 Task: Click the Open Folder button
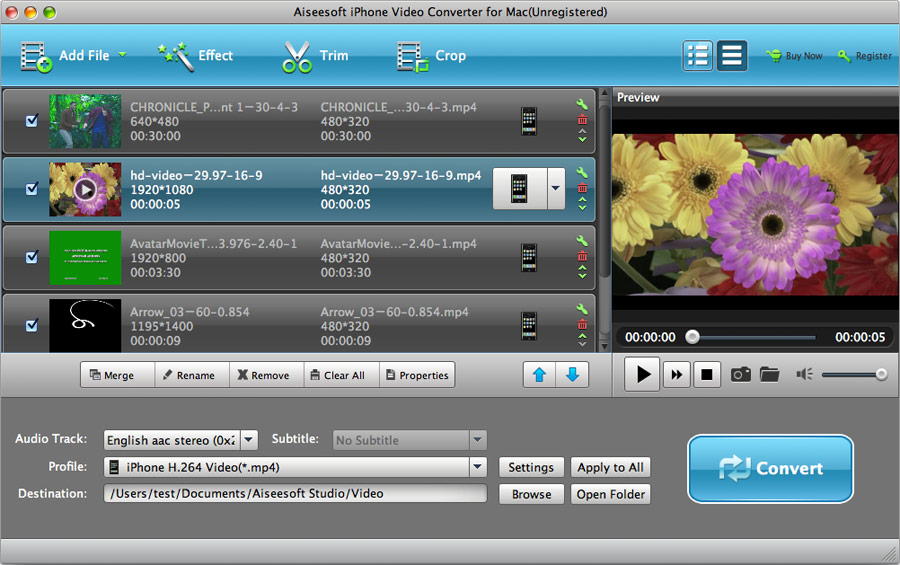point(610,494)
